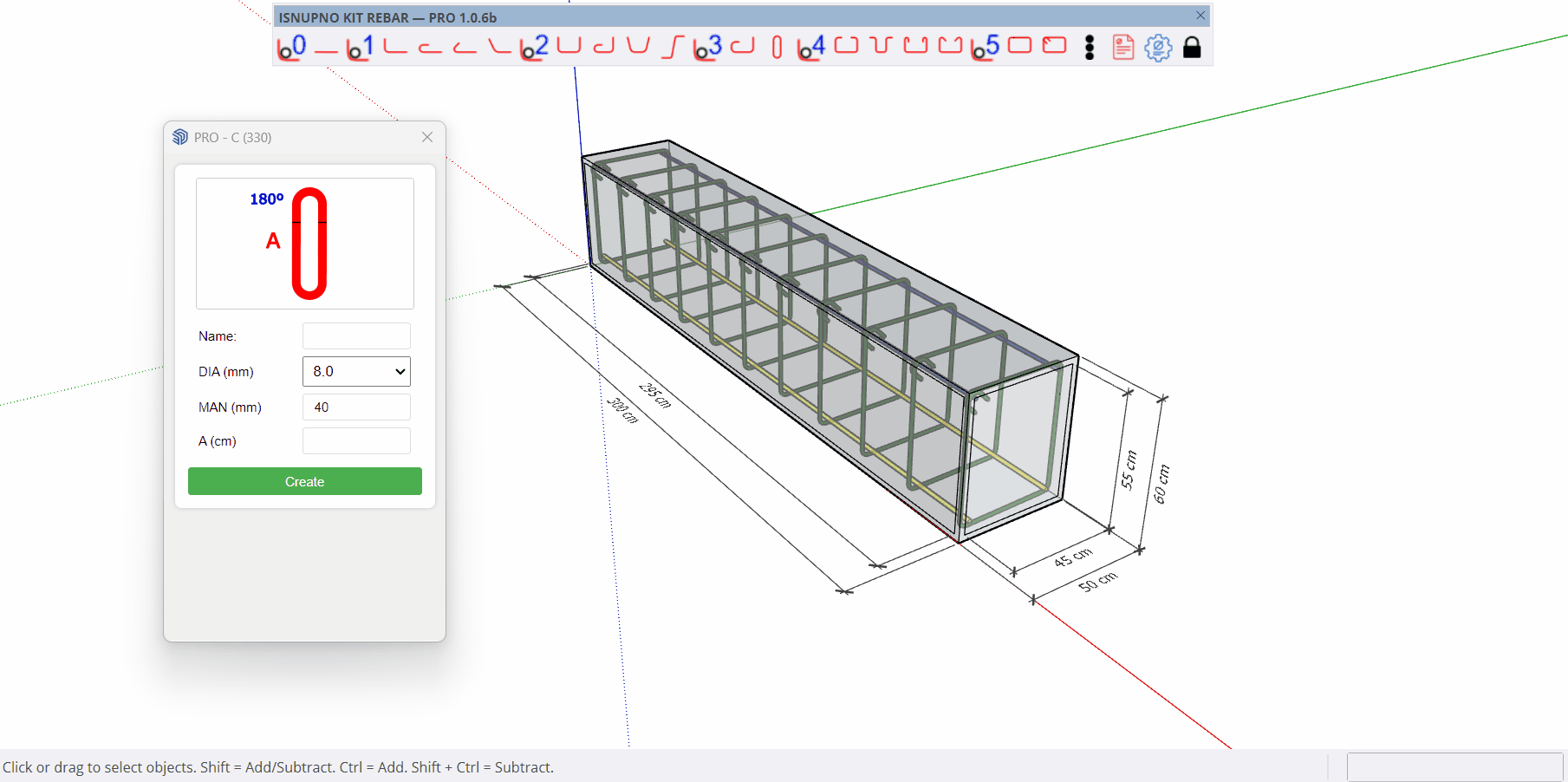The image size is (1568, 782).
Task: Choose the closed rectangular stirrup tool
Action: [x=1019, y=46]
